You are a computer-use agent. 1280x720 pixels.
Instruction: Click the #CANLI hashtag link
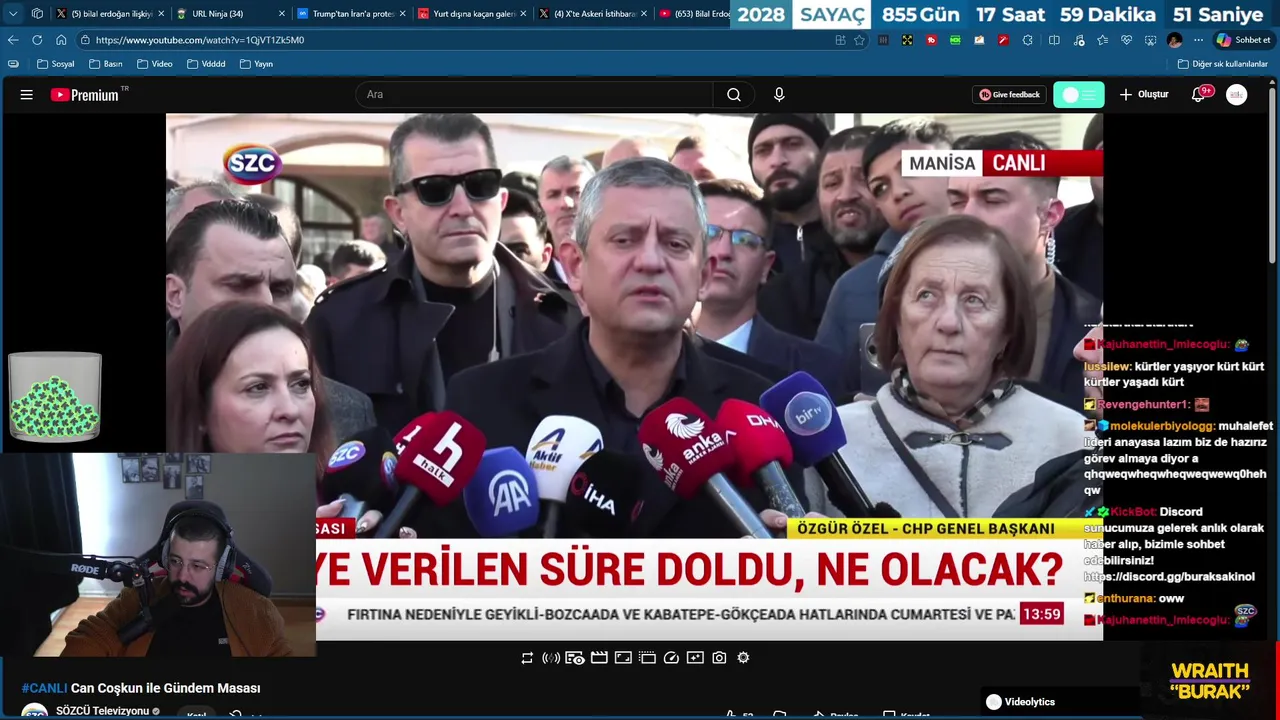(44, 688)
